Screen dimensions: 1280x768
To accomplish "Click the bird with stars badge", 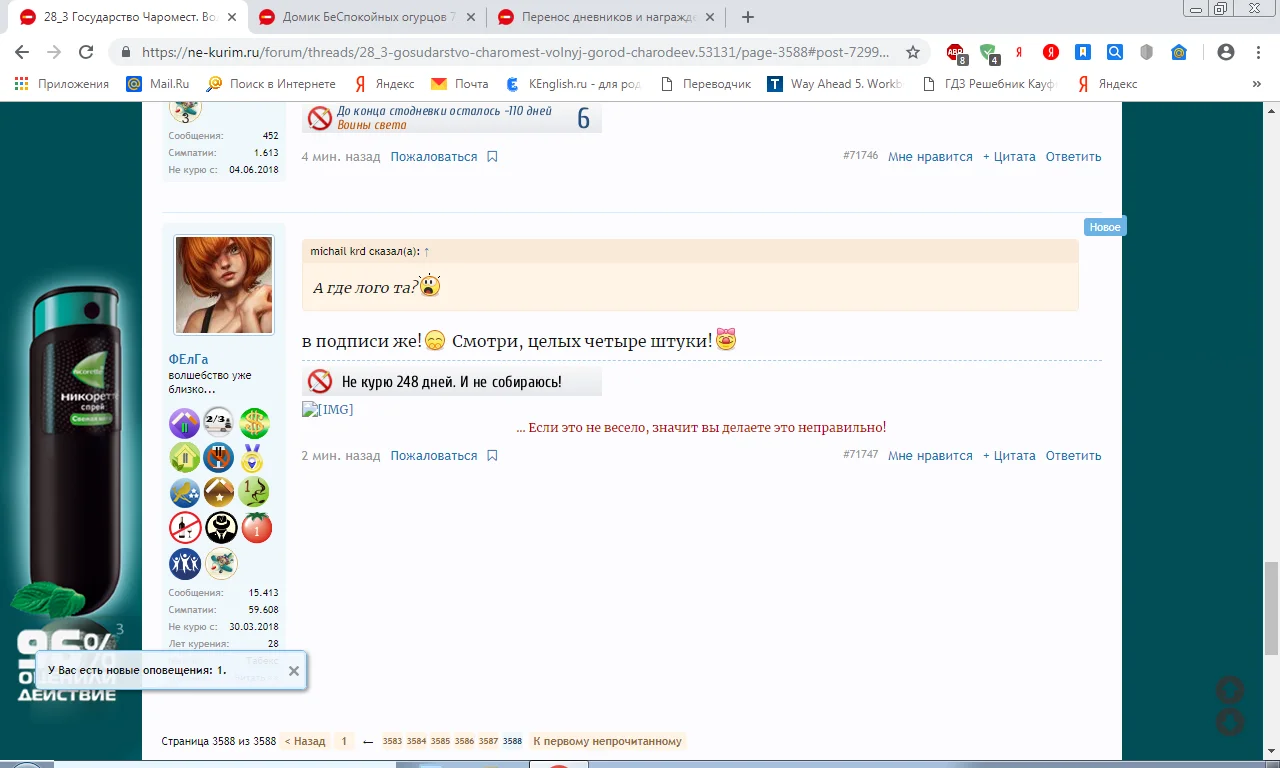I will (x=185, y=493).
